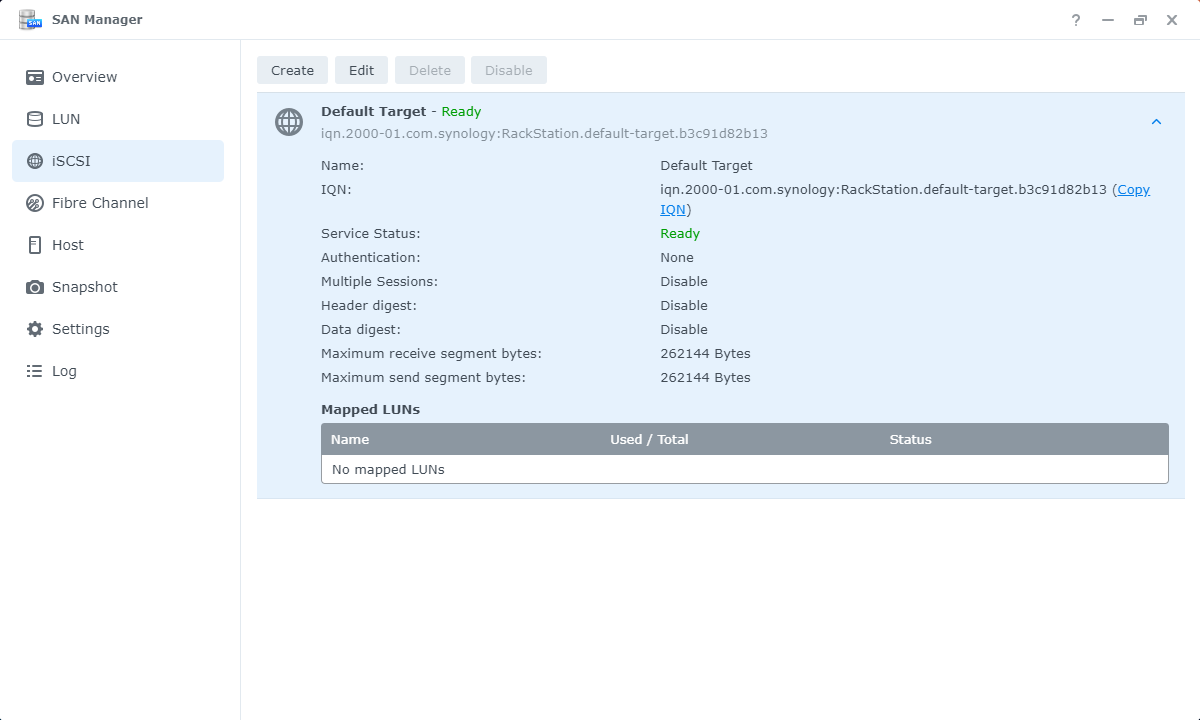This screenshot has width=1200, height=720.
Task: Click the Log list icon
Action: coord(35,371)
